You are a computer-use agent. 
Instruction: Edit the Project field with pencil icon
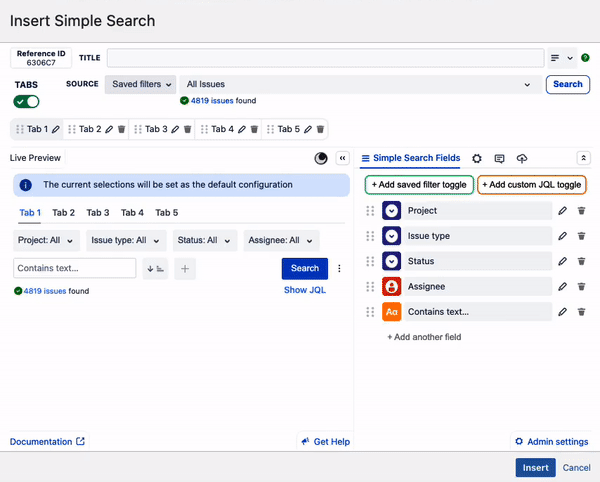click(x=563, y=211)
